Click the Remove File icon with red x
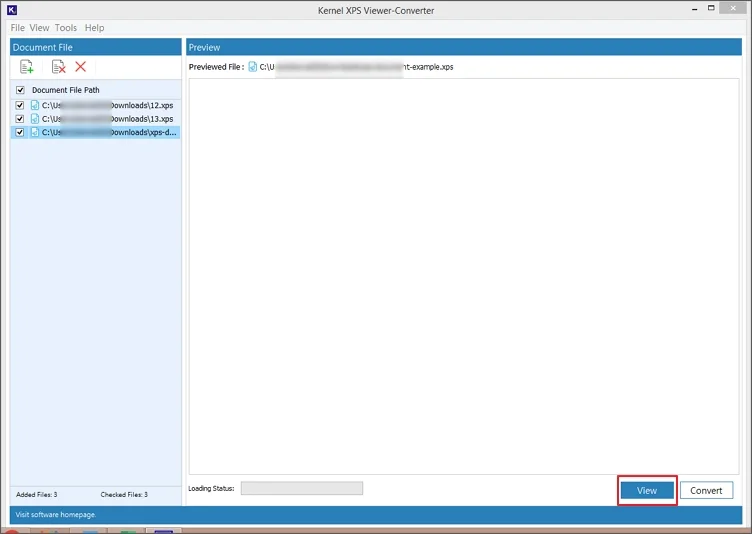The height and width of the screenshot is (534, 752). coord(59,67)
